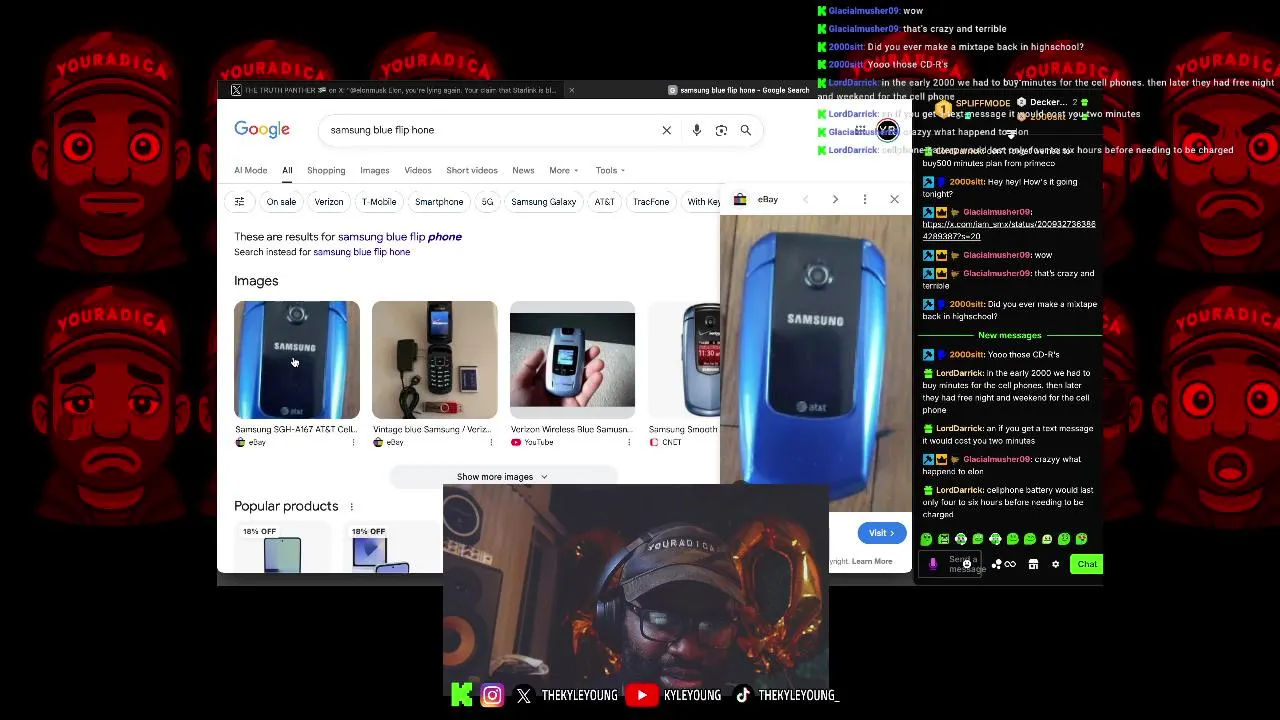The width and height of the screenshot is (1280, 720).
Task: Apply the 5G filter chip
Action: pyautogui.click(x=487, y=202)
